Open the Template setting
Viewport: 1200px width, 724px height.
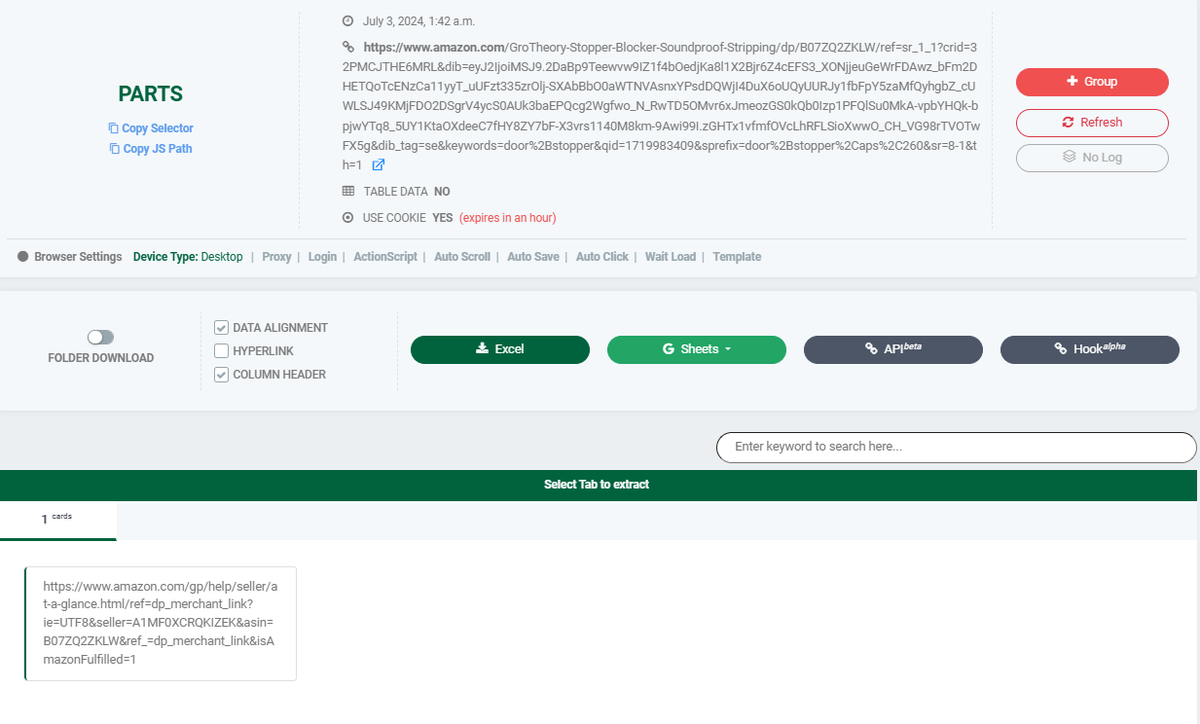(x=737, y=257)
